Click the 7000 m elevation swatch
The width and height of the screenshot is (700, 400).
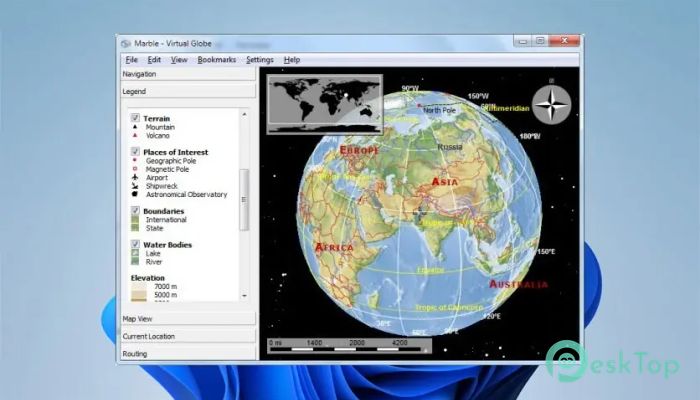[139, 286]
